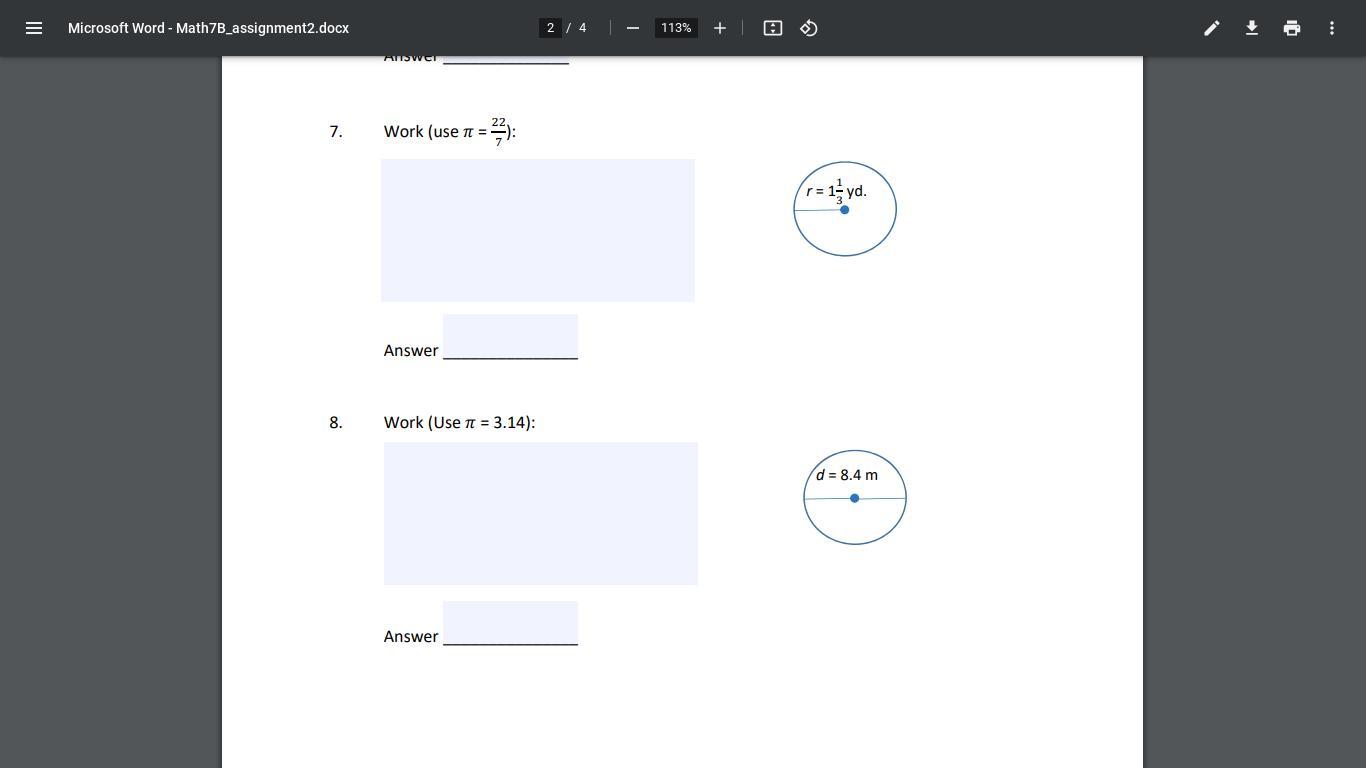The width and height of the screenshot is (1366, 768).
Task: Click the answer field for question 8
Action: click(510, 624)
